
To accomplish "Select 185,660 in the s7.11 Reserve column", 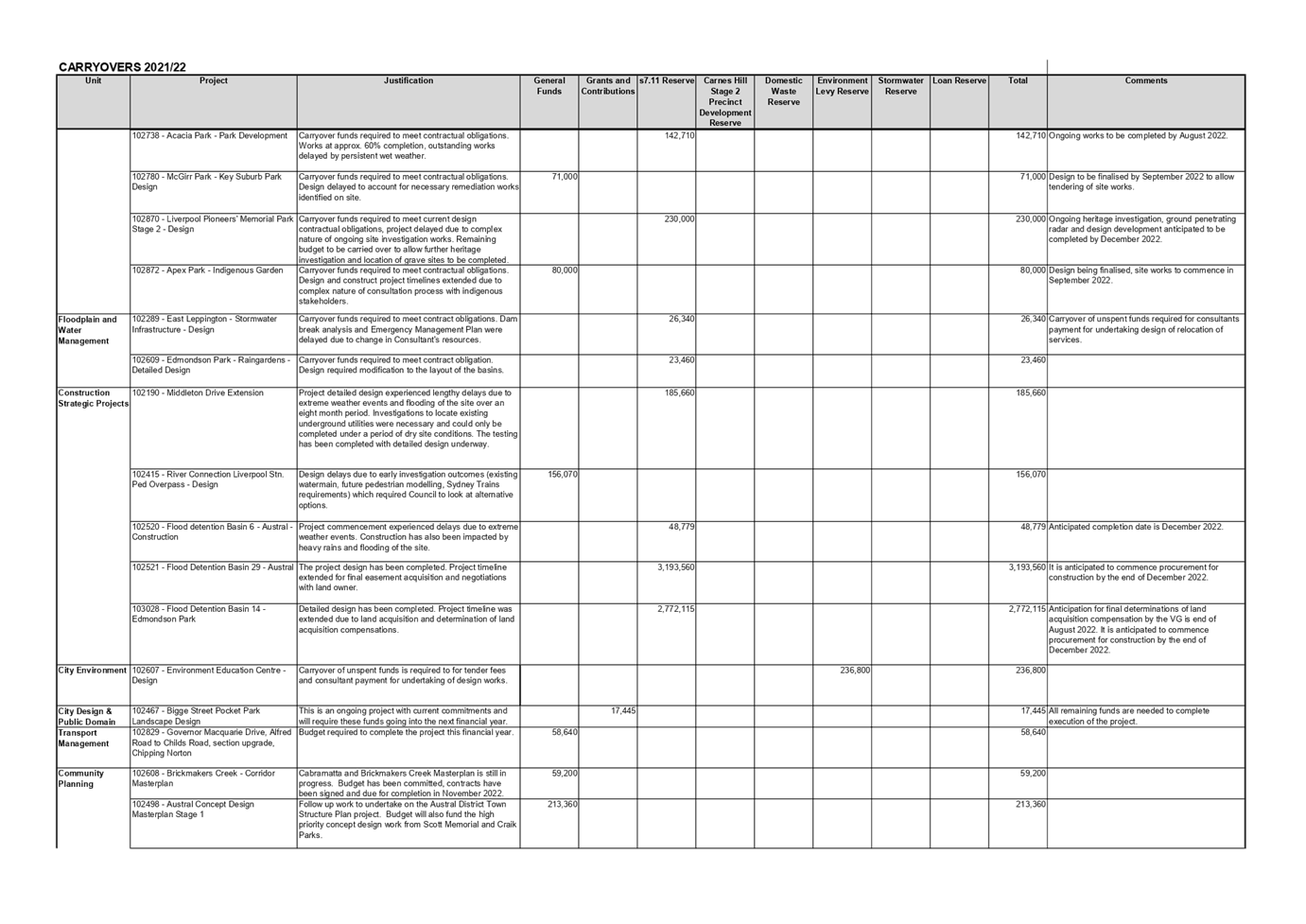I will click(x=680, y=393).
